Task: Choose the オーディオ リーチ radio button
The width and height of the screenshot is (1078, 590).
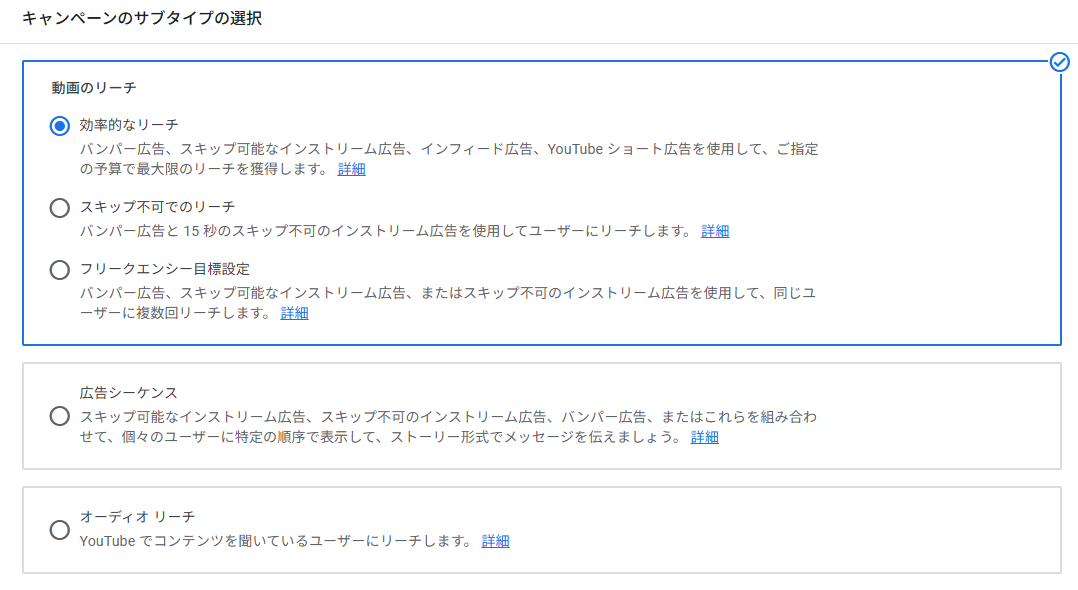Action: tap(60, 529)
